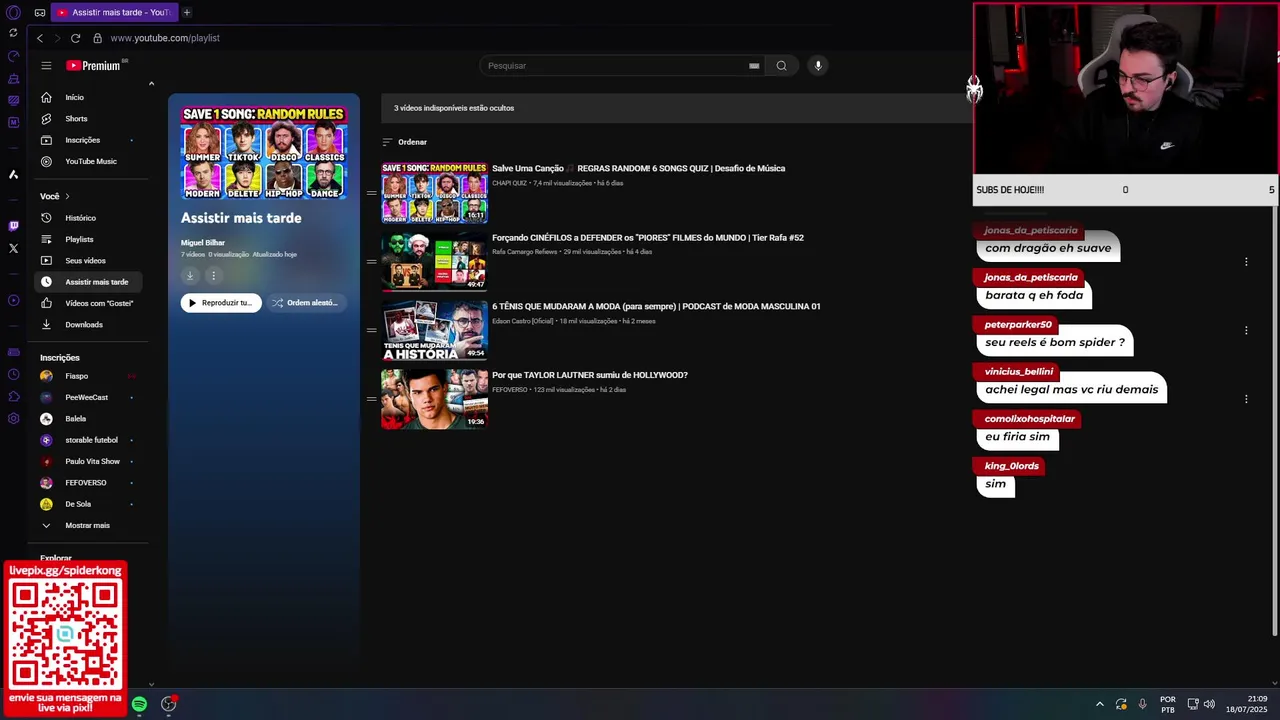Open a new browser tab with plus
Image resolution: width=1280 pixels, height=720 pixels.
(186, 12)
